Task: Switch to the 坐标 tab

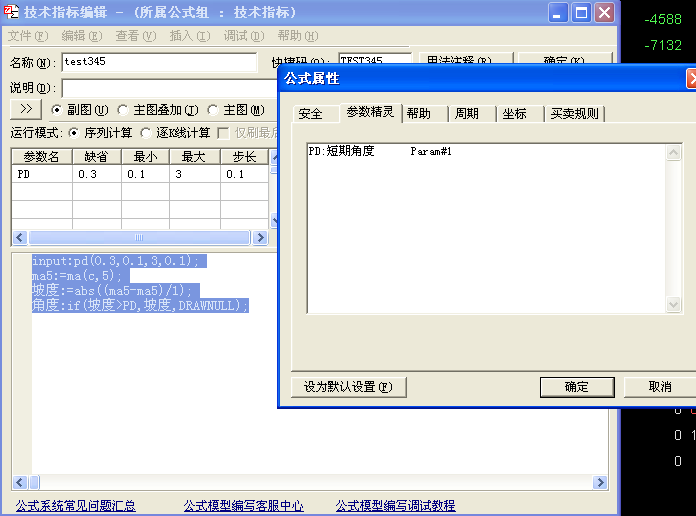Action: (515, 114)
